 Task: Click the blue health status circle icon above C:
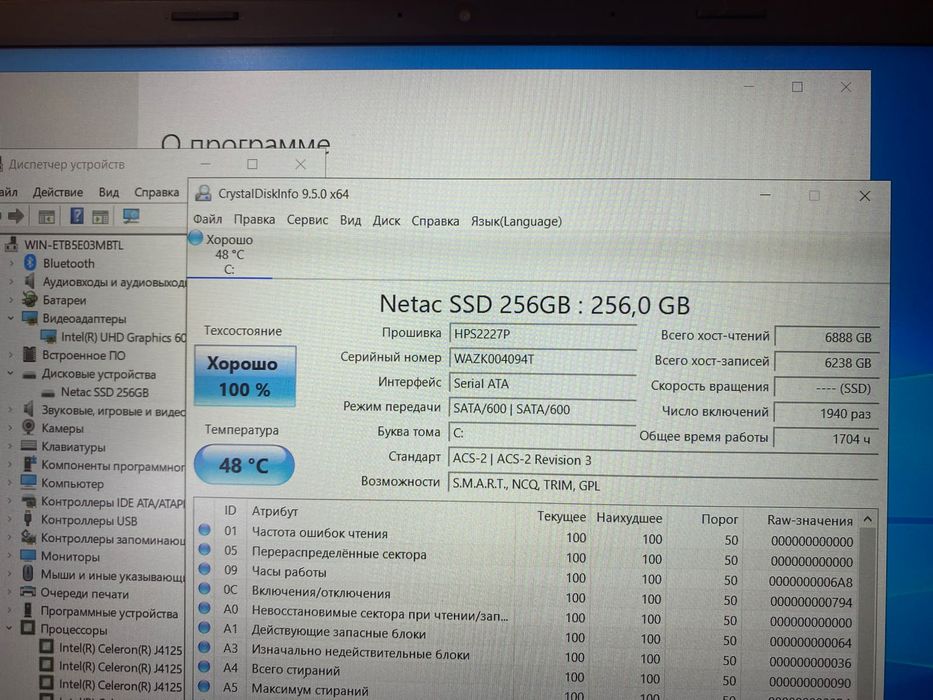click(x=196, y=238)
